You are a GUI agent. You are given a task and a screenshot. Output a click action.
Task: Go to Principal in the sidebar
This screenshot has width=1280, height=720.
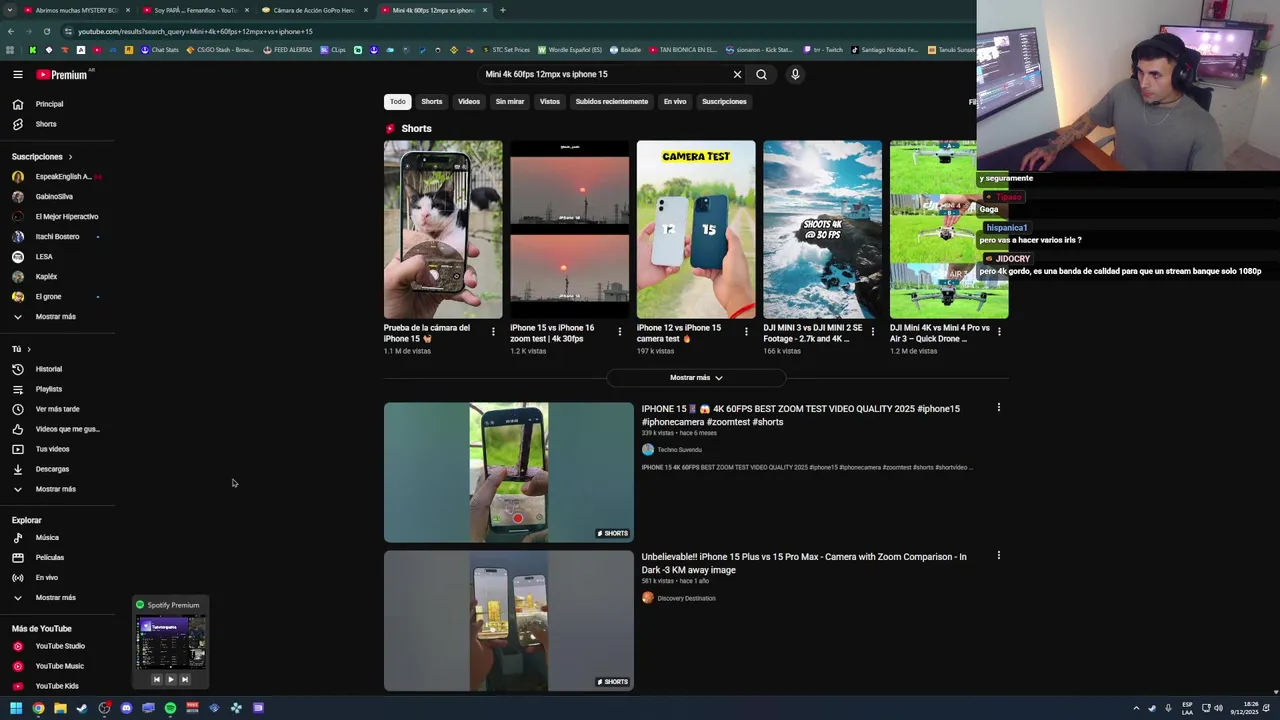pos(49,104)
